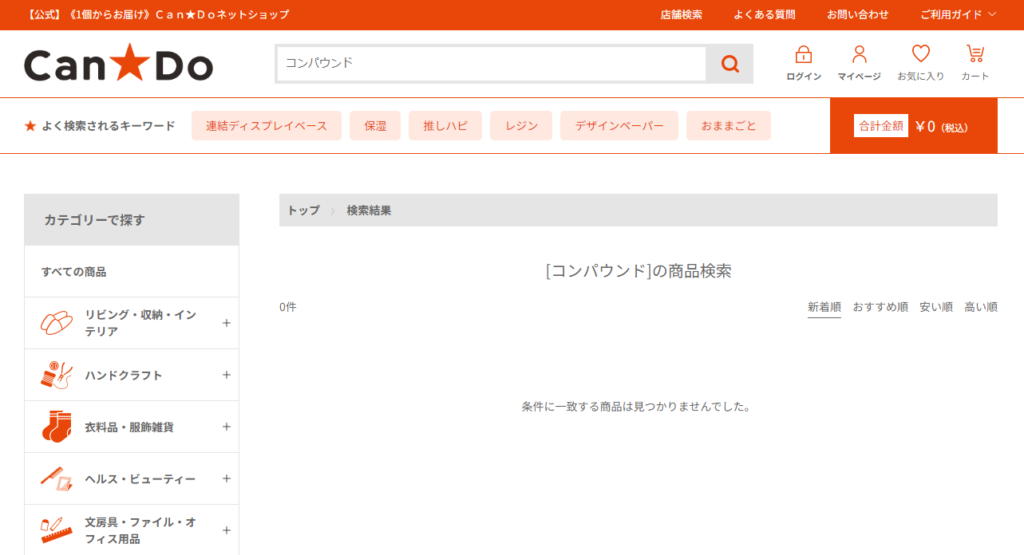Click the Can★Do logo
The image size is (1024, 555).
(x=118, y=65)
